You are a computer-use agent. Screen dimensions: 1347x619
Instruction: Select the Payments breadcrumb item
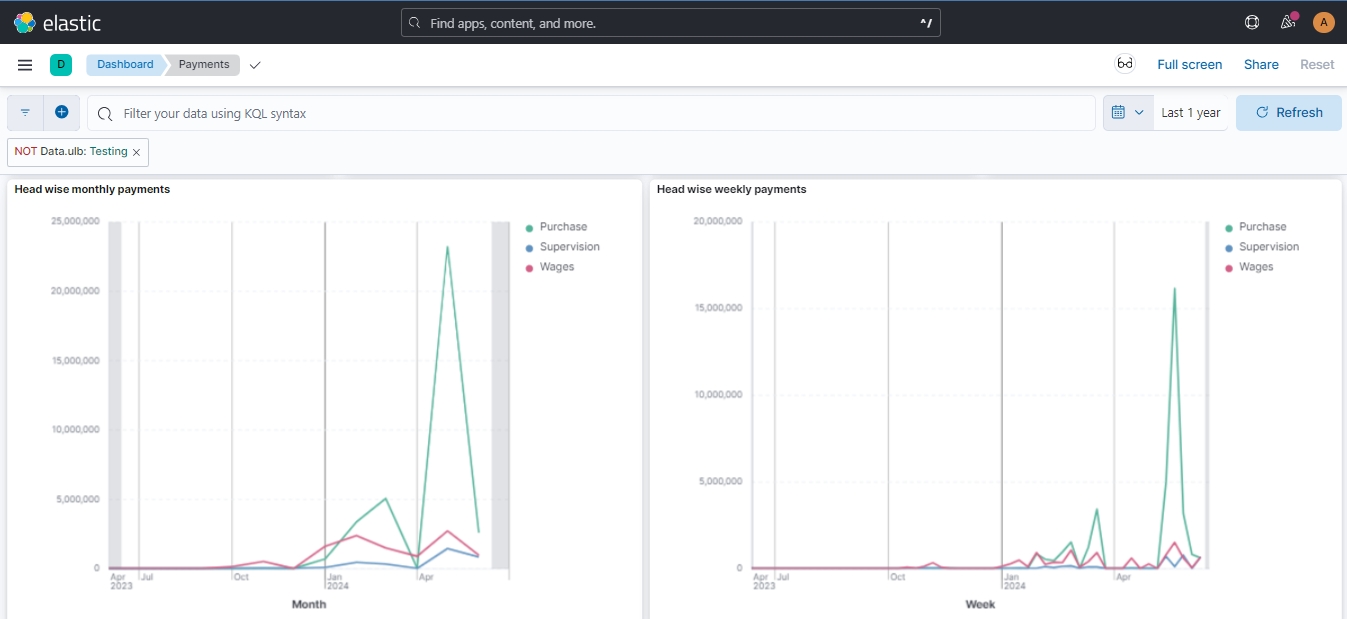[204, 65]
